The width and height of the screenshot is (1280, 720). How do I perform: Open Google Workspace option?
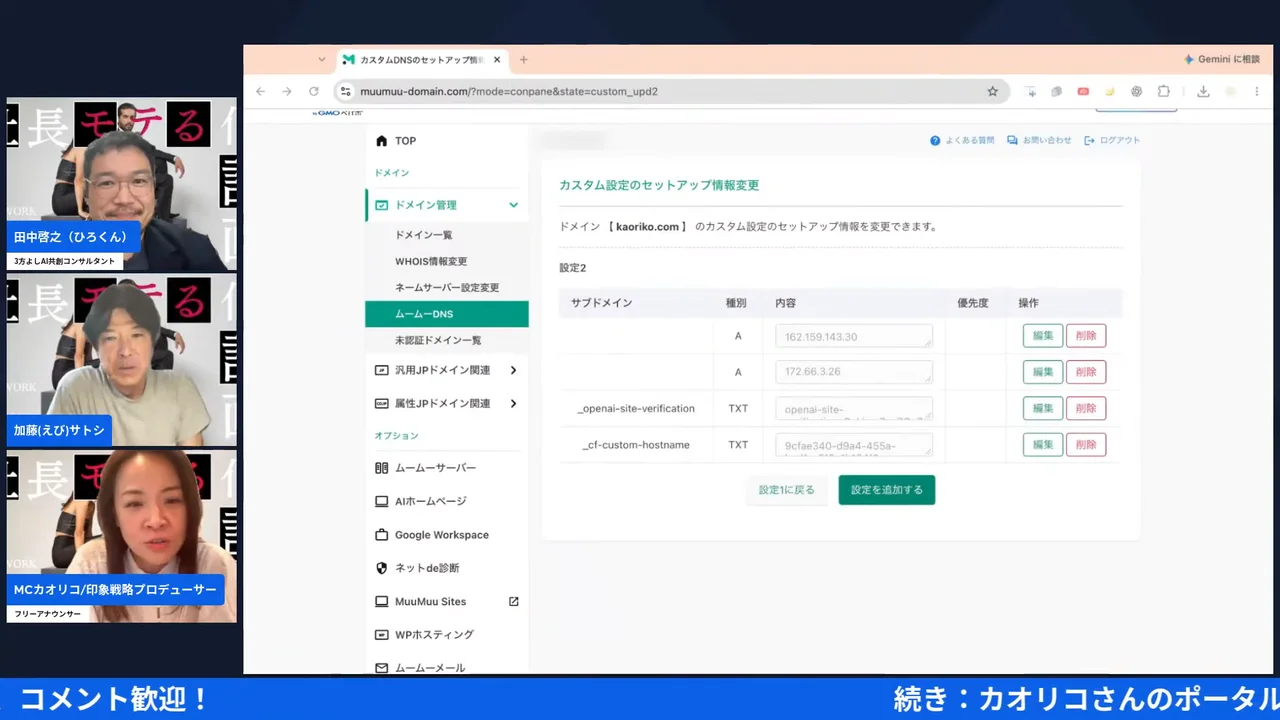[x=441, y=535]
